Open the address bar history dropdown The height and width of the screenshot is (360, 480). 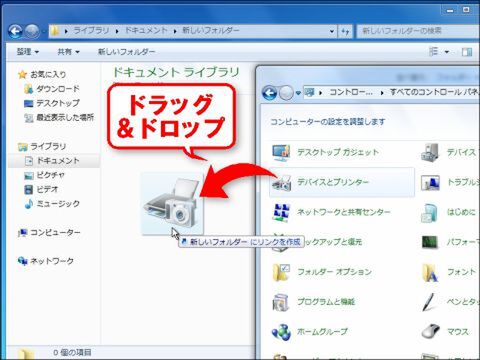332,31
